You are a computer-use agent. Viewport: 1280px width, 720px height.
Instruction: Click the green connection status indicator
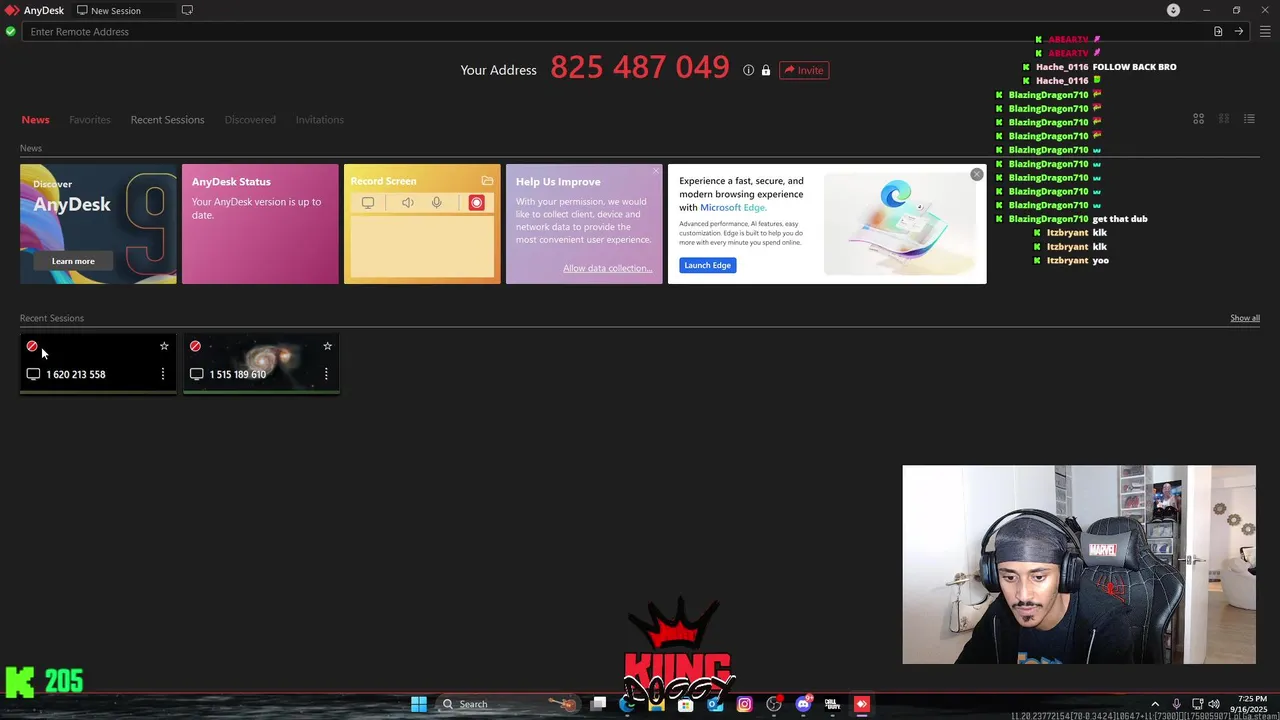point(10,31)
